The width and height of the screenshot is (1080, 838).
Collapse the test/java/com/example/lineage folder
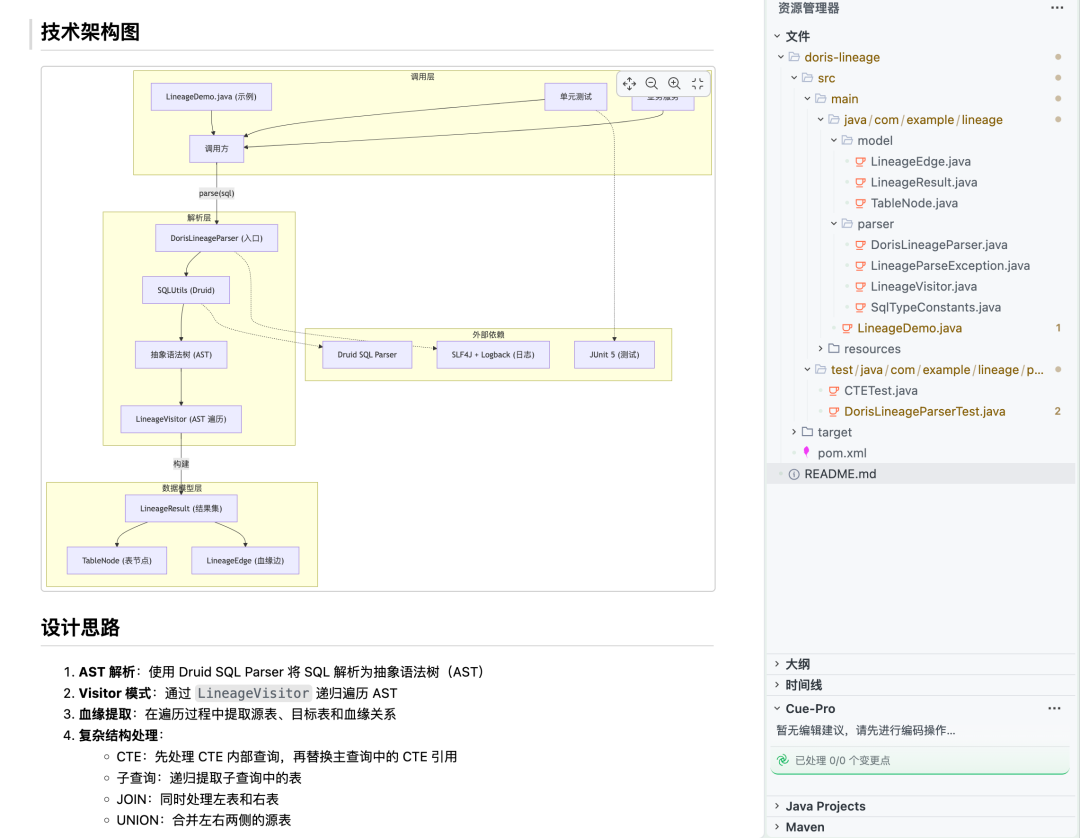coord(807,370)
